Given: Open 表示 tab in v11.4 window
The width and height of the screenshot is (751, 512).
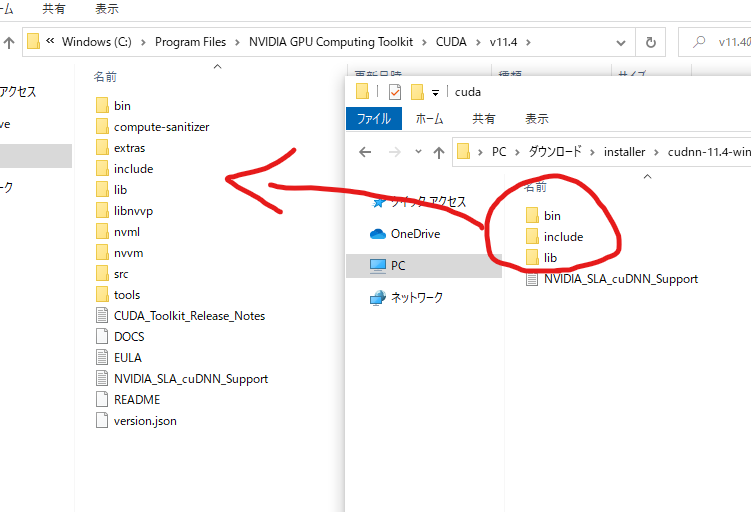Looking at the screenshot, I should click(x=106, y=9).
